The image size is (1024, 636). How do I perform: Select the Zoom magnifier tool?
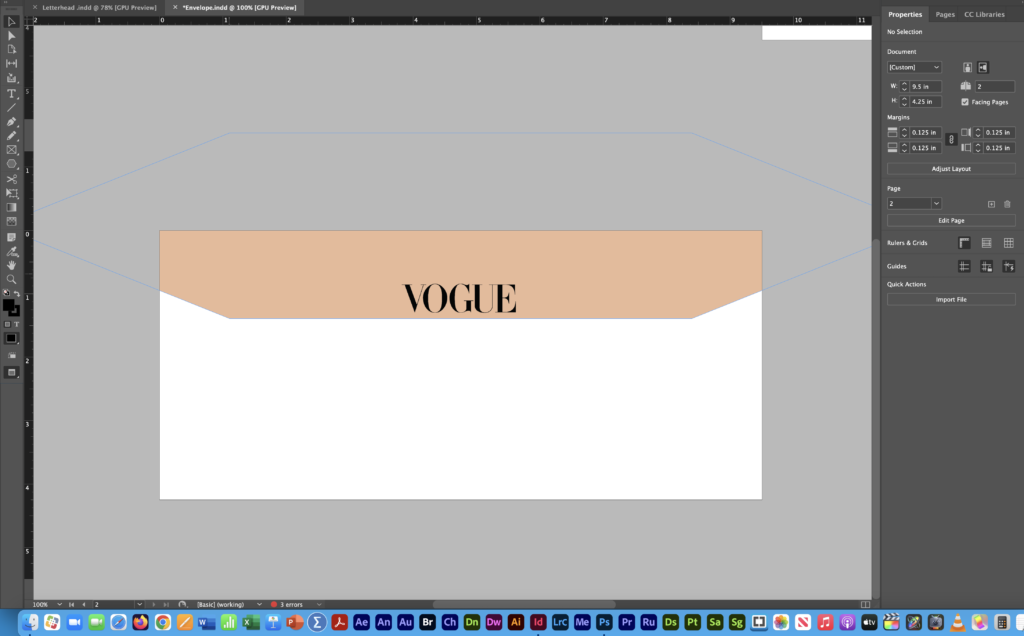tap(11, 279)
